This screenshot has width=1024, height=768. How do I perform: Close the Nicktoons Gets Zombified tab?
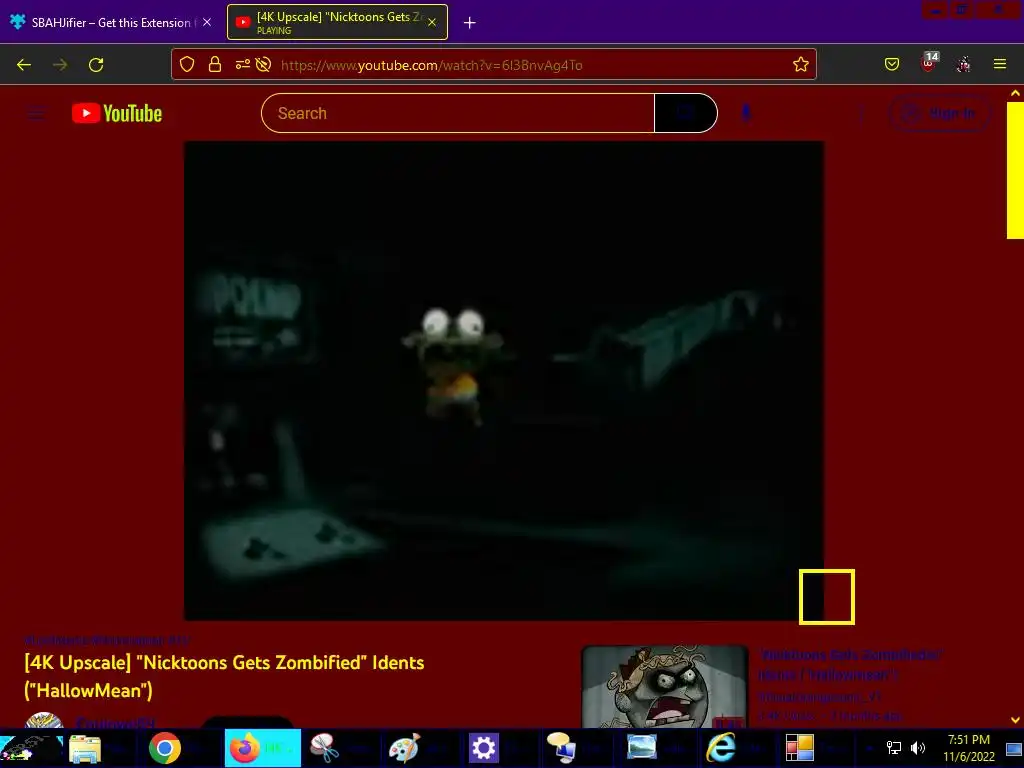tap(432, 22)
